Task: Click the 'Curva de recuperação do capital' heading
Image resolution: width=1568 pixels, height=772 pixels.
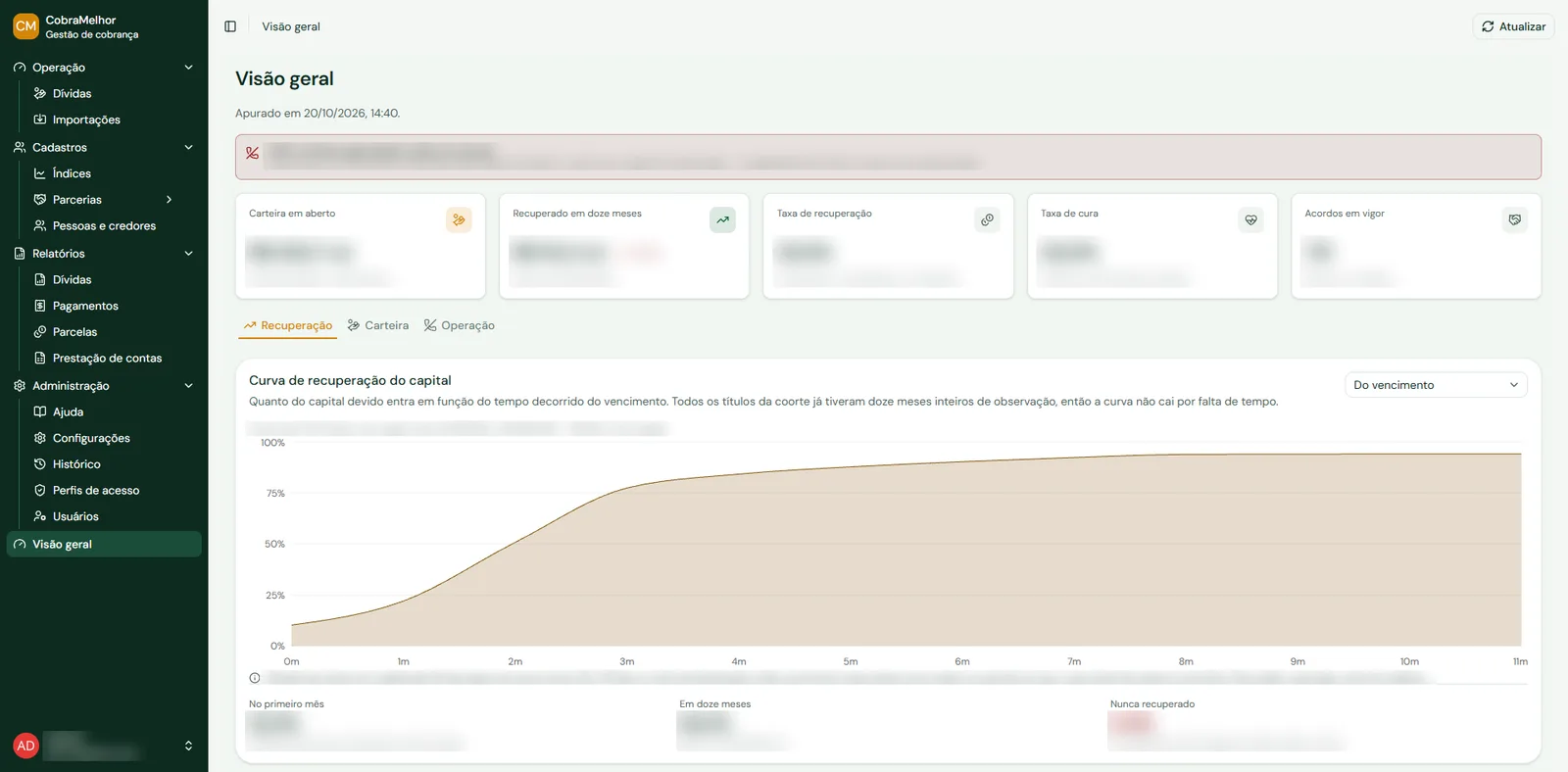Action: pyautogui.click(x=350, y=380)
